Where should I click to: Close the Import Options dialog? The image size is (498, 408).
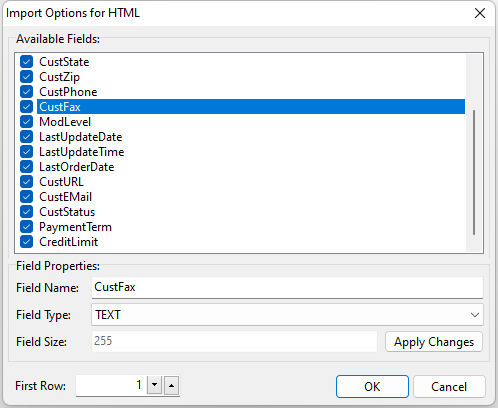[x=480, y=13]
